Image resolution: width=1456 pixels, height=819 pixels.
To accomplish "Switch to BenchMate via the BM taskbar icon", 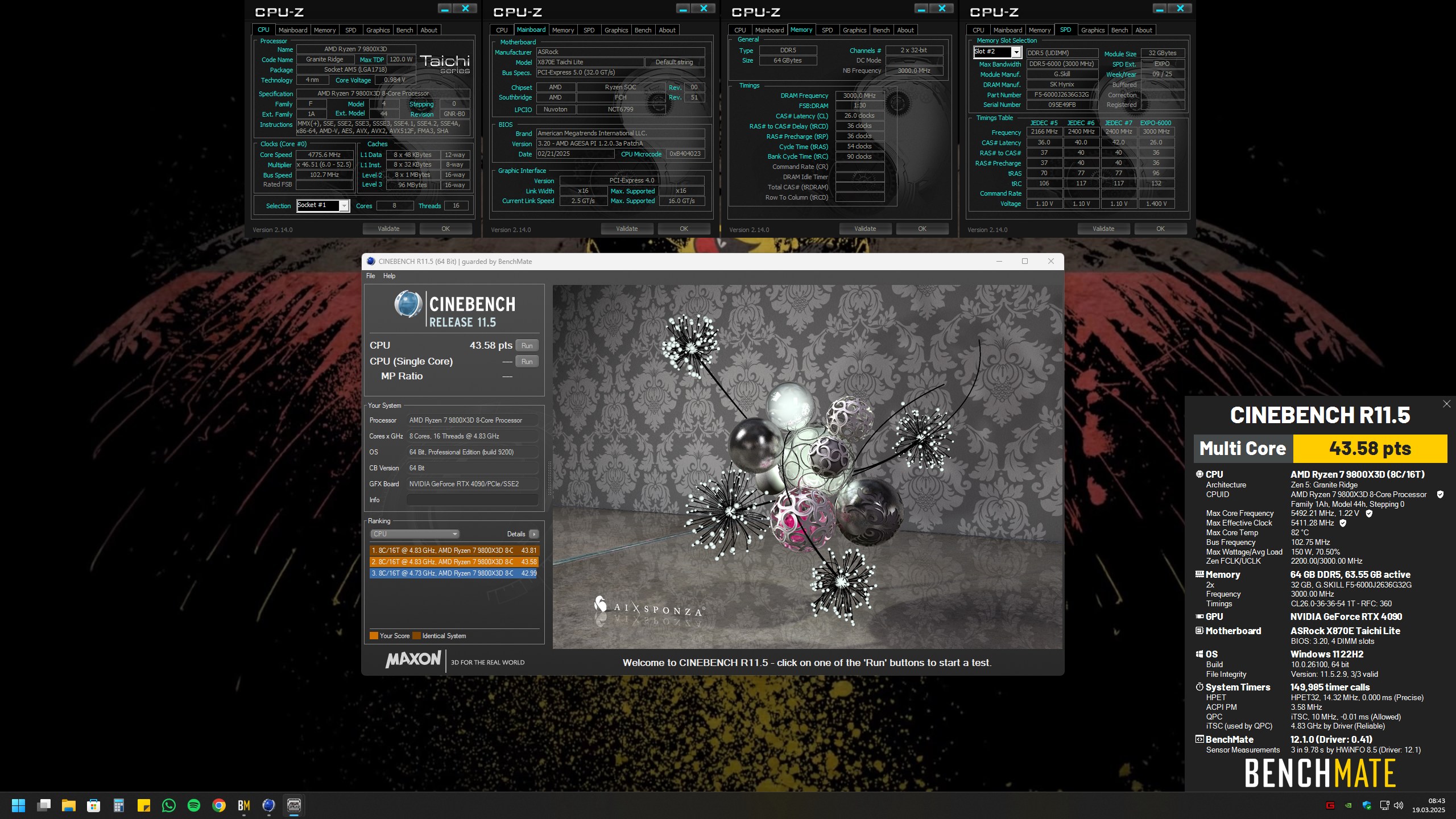I will tap(244, 805).
